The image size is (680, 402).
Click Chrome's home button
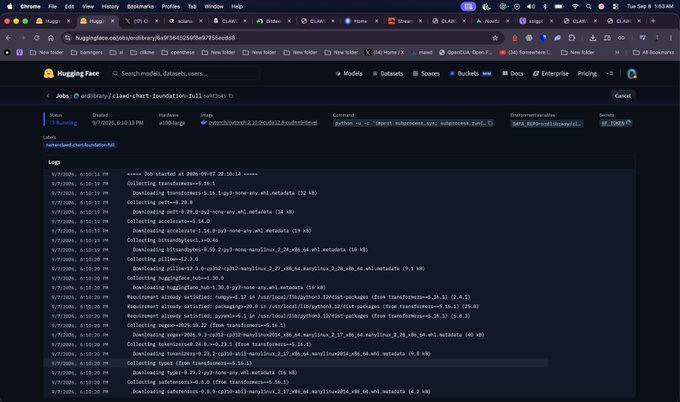(x=51, y=38)
